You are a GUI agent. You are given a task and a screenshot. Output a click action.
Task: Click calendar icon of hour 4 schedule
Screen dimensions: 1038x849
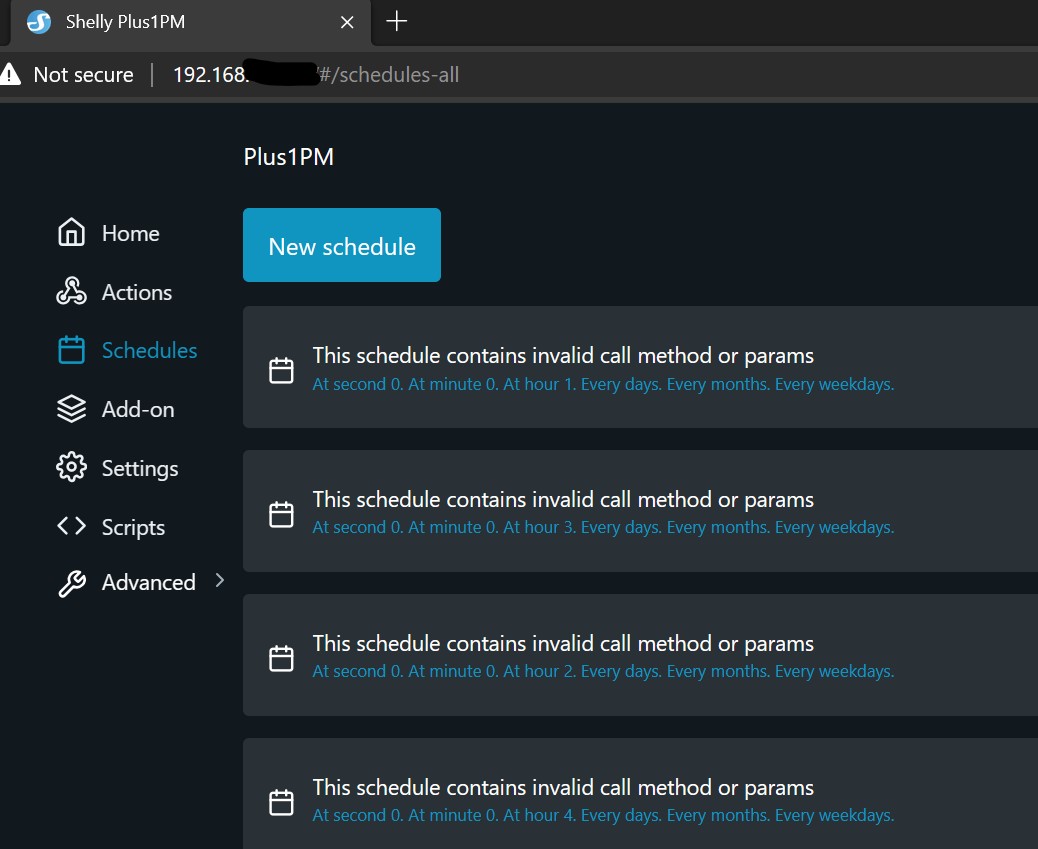[x=281, y=802]
